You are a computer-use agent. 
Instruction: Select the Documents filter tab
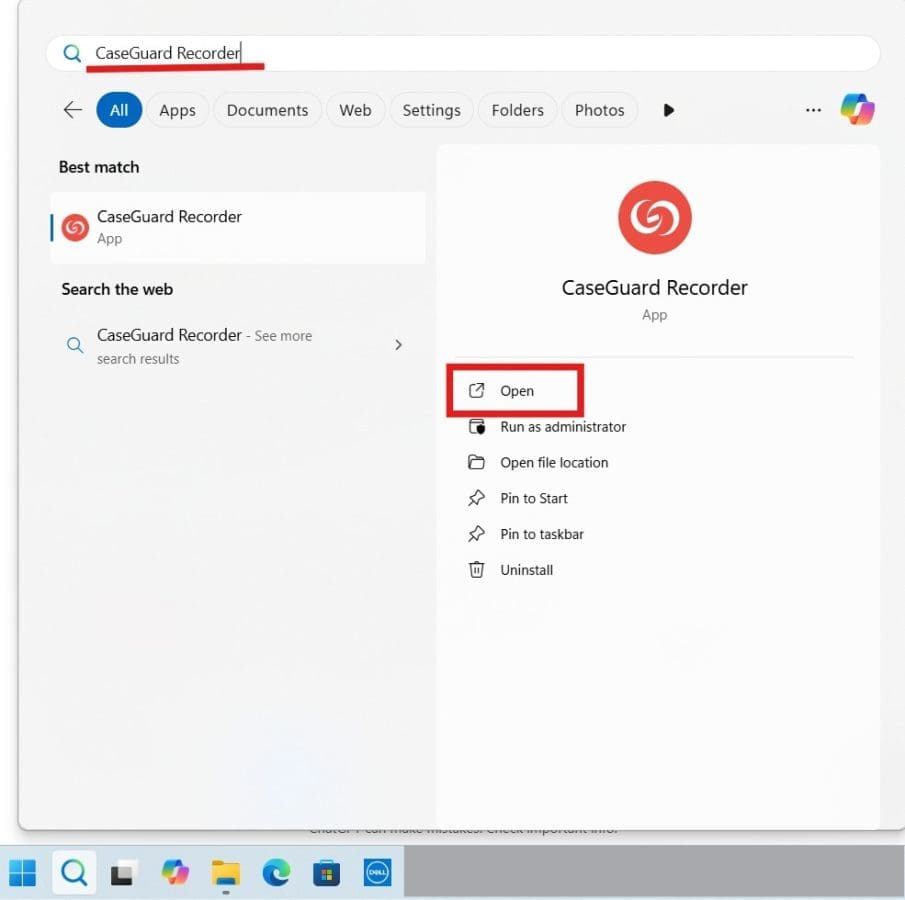pos(266,110)
